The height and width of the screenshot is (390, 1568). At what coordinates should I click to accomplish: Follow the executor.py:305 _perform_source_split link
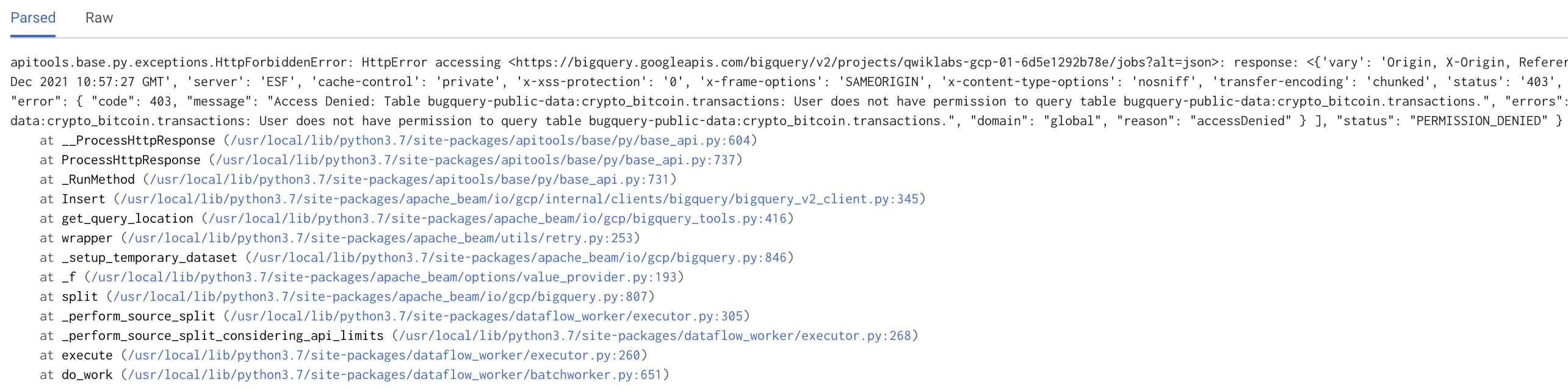coord(486,316)
